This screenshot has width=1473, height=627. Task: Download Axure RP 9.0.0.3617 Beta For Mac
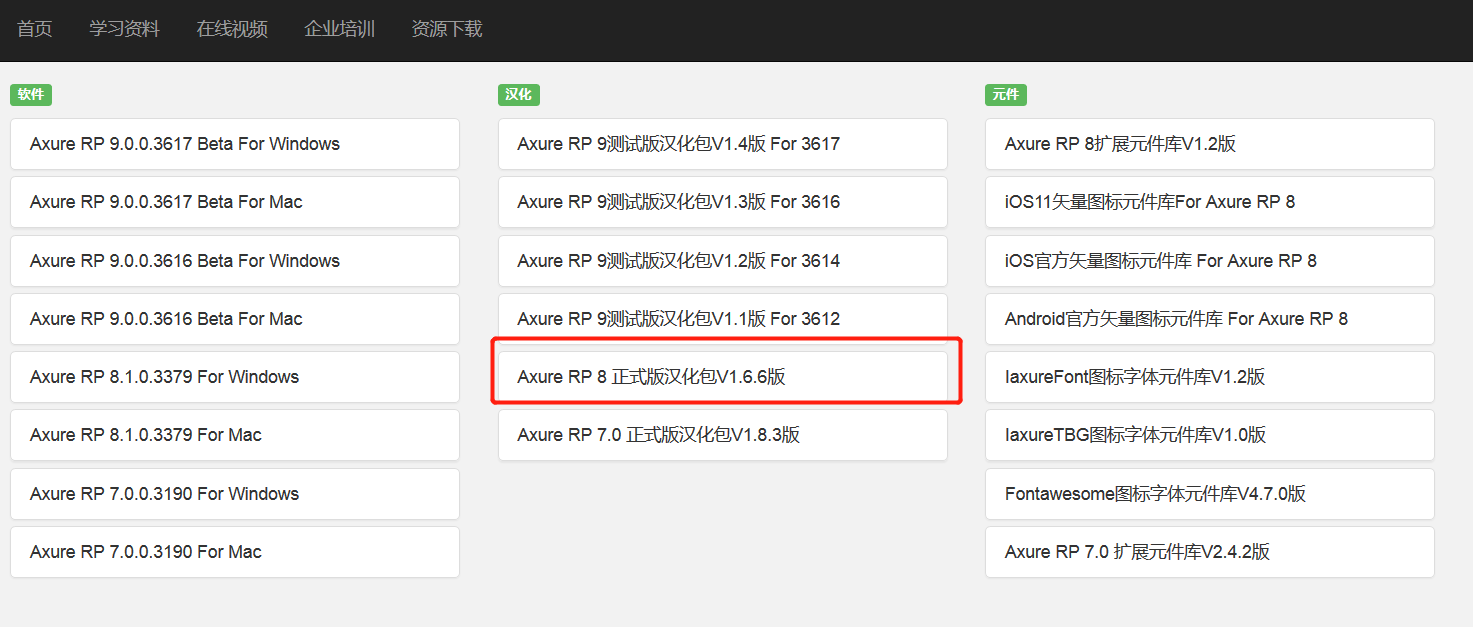click(x=235, y=202)
